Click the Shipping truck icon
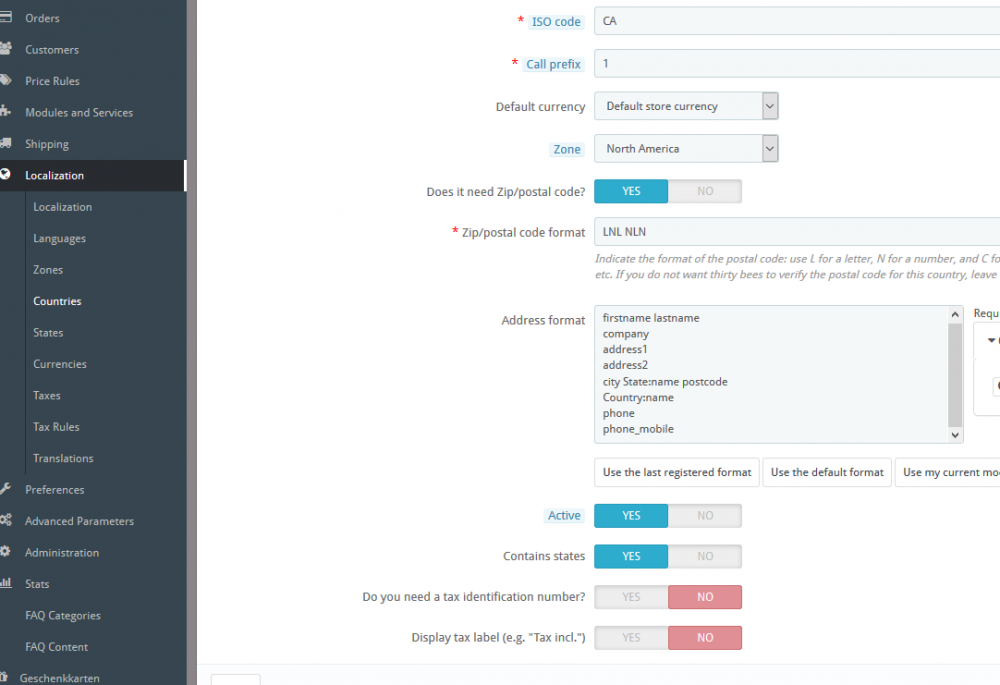Image resolution: width=1000 pixels, height=685 pixels. click(6, 144)
